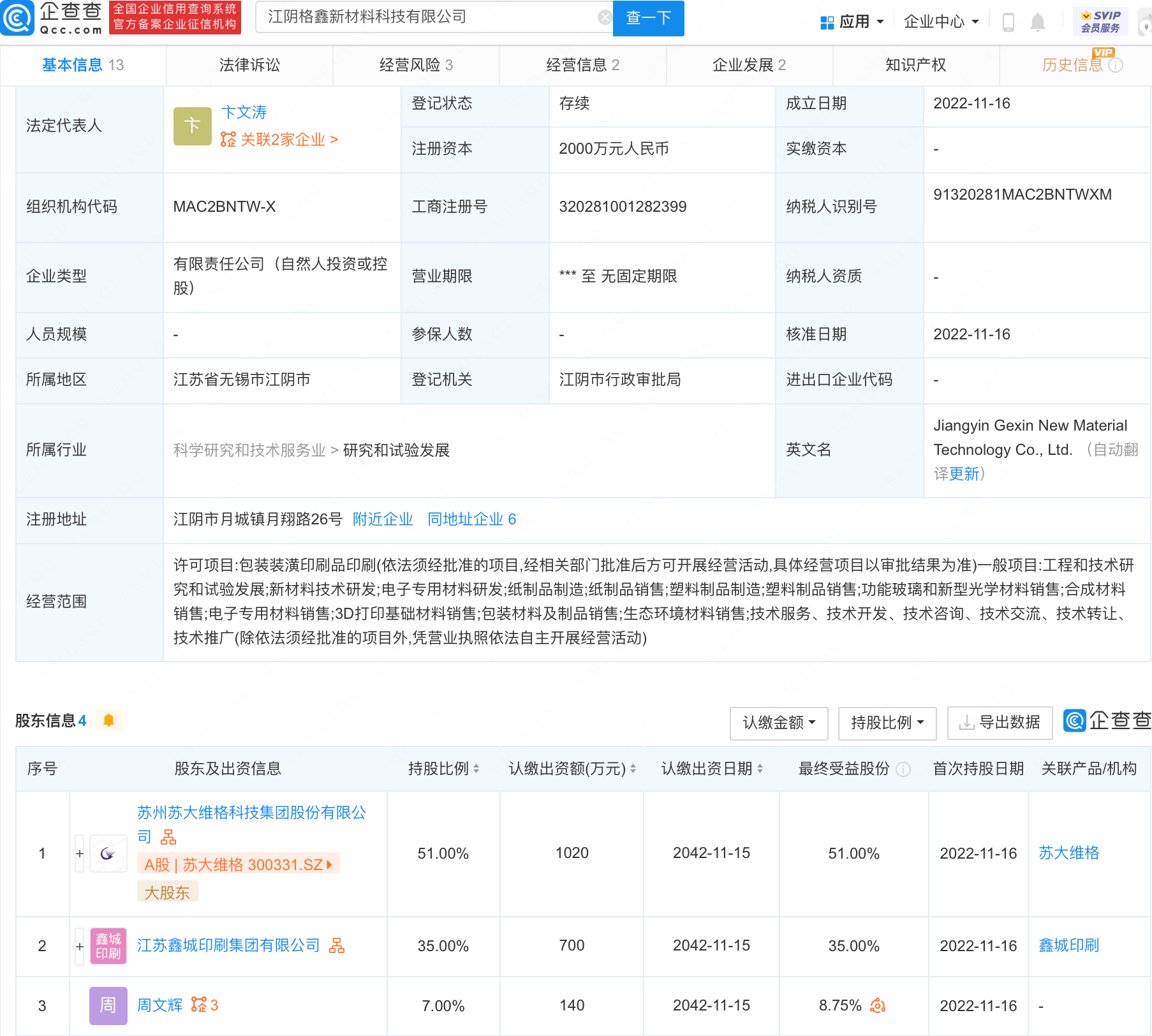
Task: Click the 导出数据 button
Action: click(x=1000, y=723)
